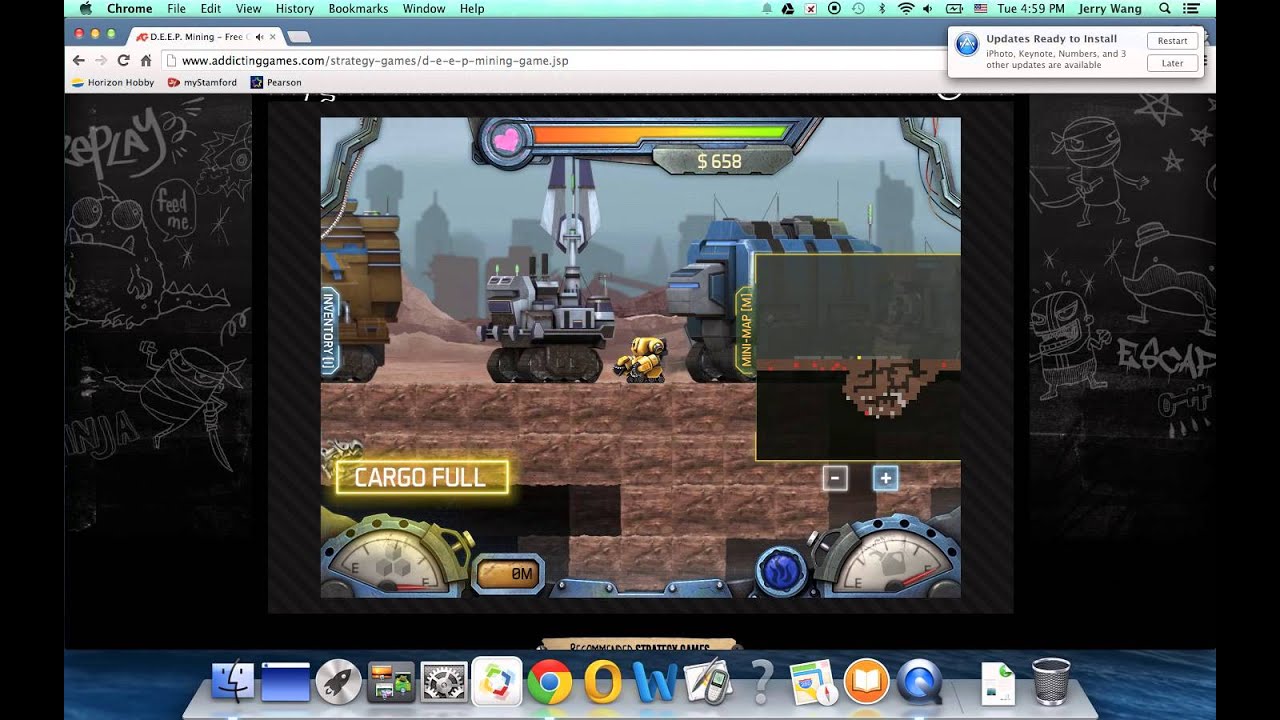1280x720 pixels.
Task: Click the "0M" depth indicator
Action: (x=510, y=574)
